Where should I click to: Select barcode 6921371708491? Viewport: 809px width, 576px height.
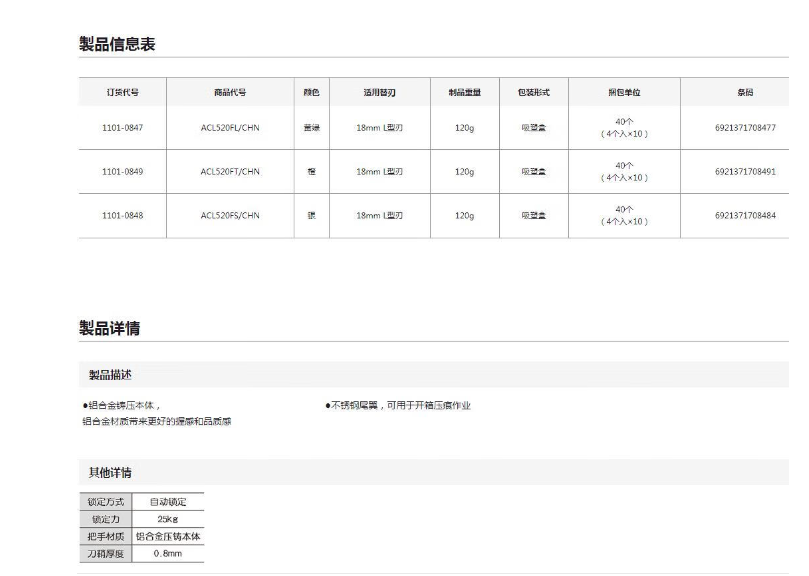click(745, 172)
